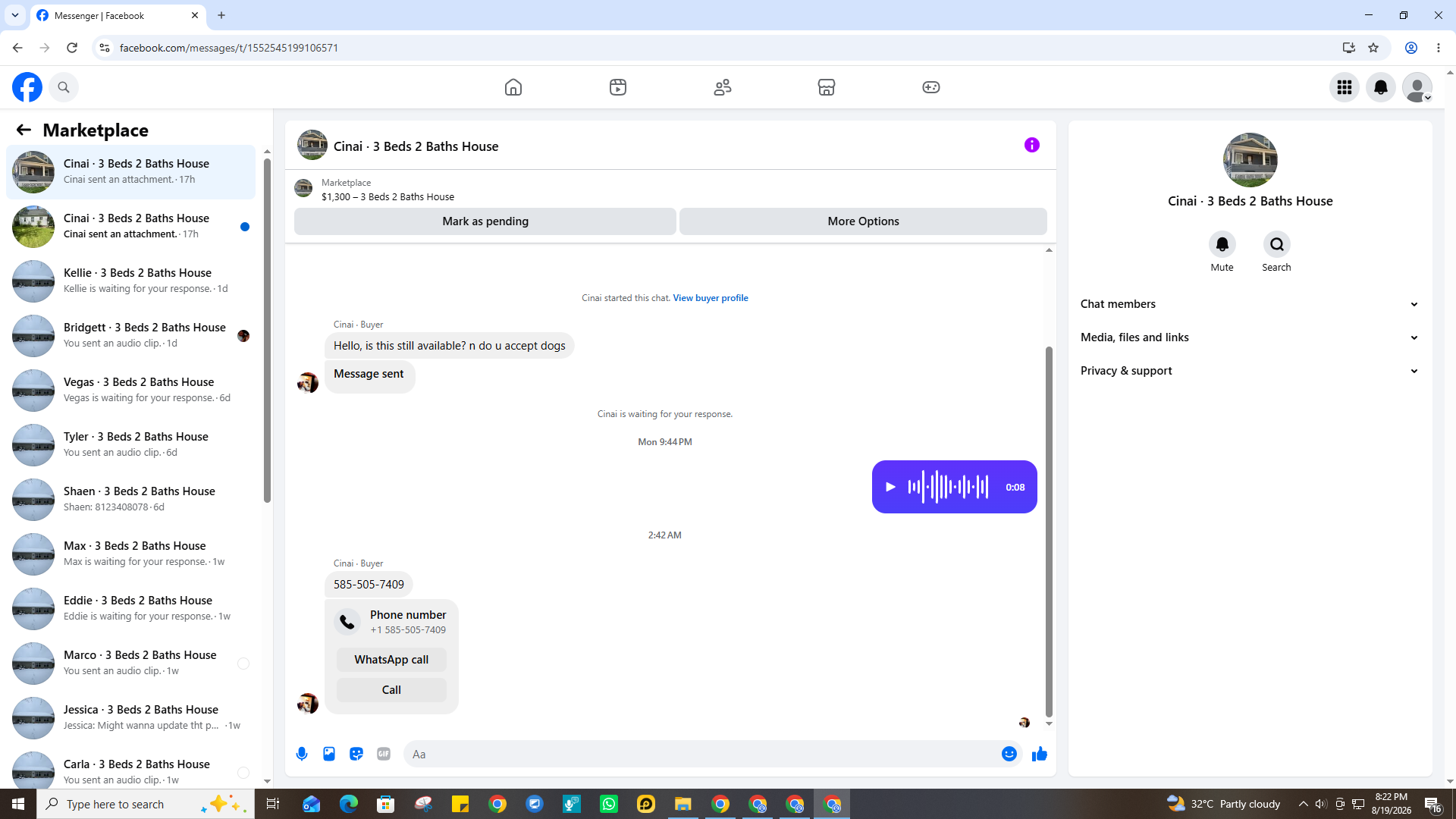
Task: Choose a GIF icon
Action: [384, 754]
